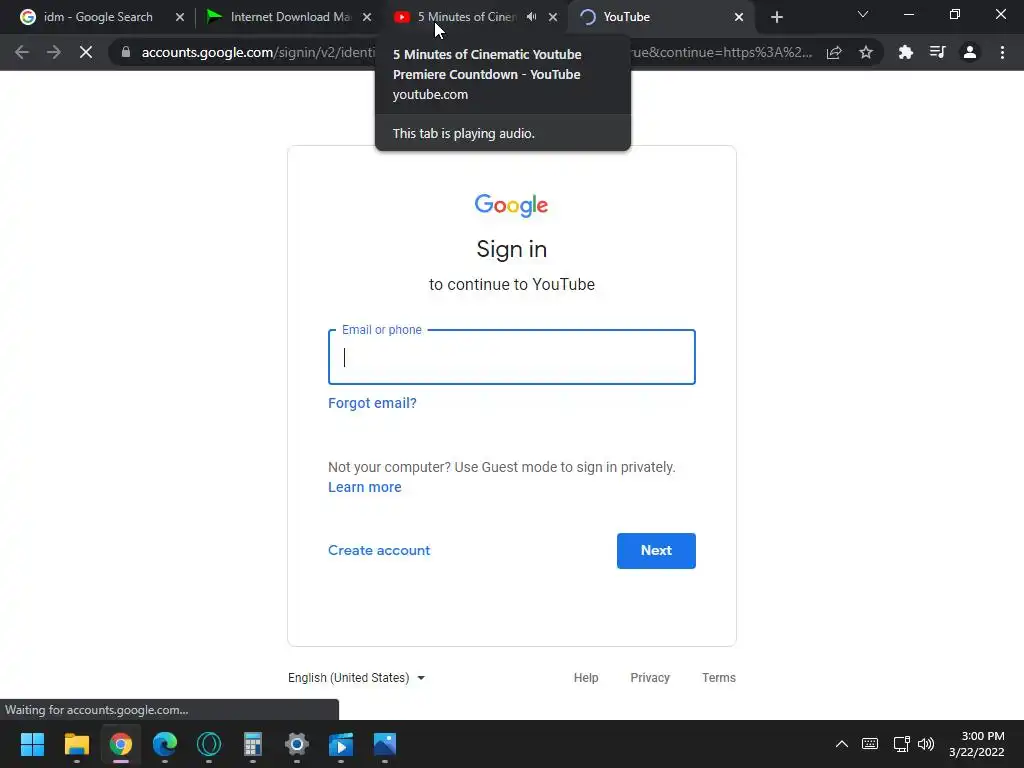Minimize the Chrome window
The height and width of the screenshot is (768, 1024).
point(908,14)
